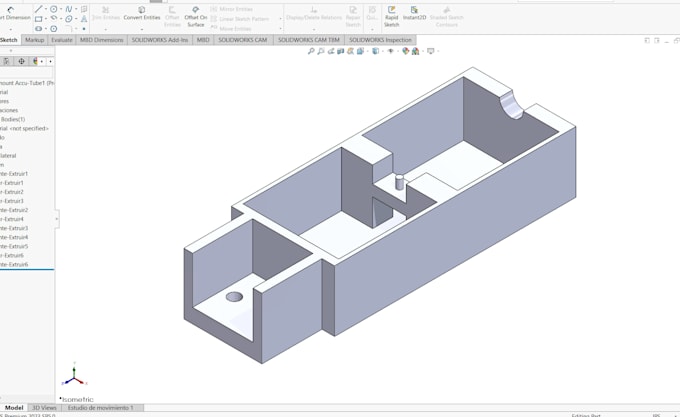The image size is (680, 417).
Task: Select Estudio de movimiento 1 tab
Action: (x=101, y=408)
